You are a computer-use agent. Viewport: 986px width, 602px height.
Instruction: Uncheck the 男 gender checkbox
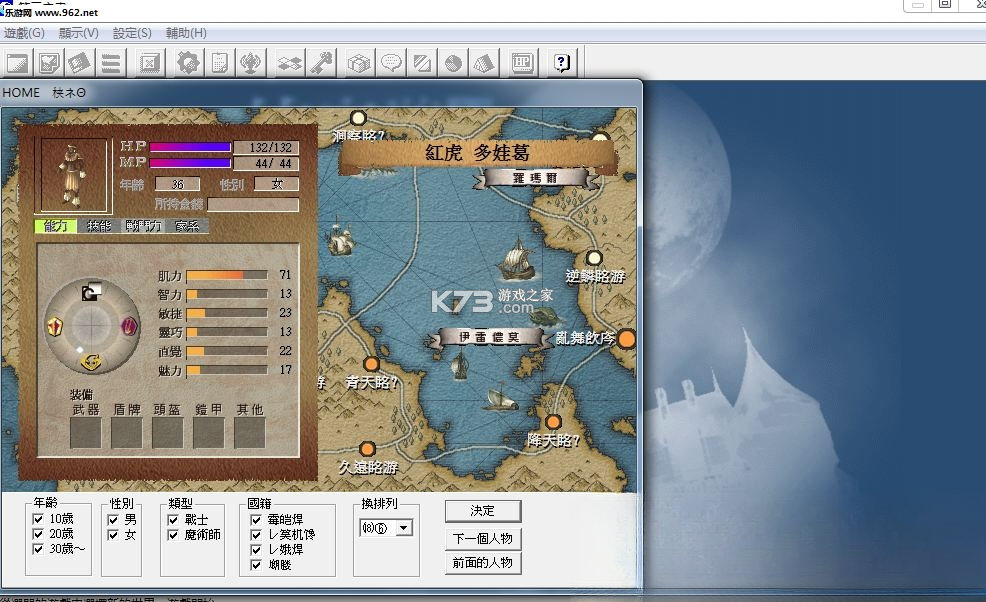[113, 520]
